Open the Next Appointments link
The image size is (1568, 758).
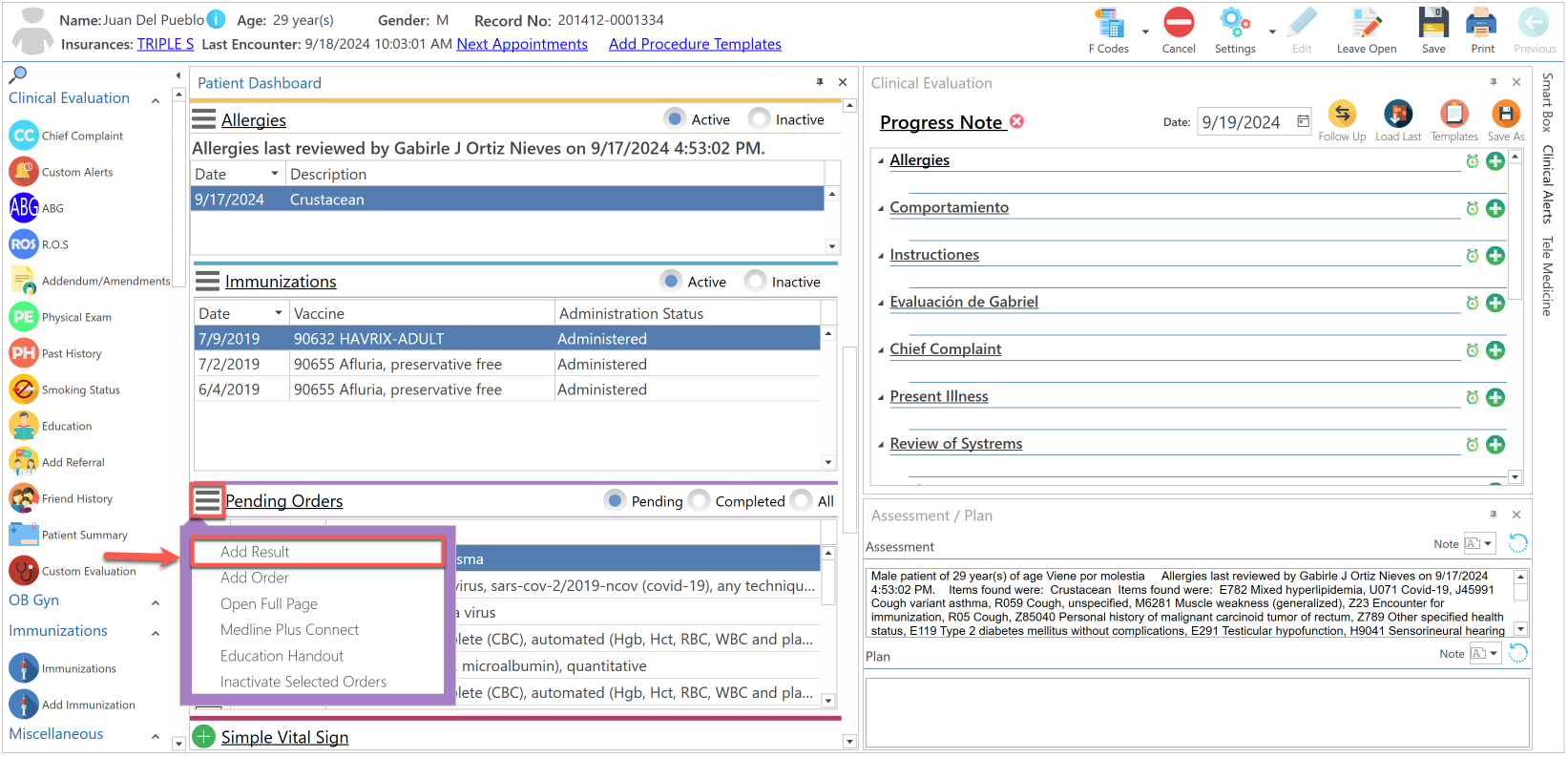click(x=522, y=44)
